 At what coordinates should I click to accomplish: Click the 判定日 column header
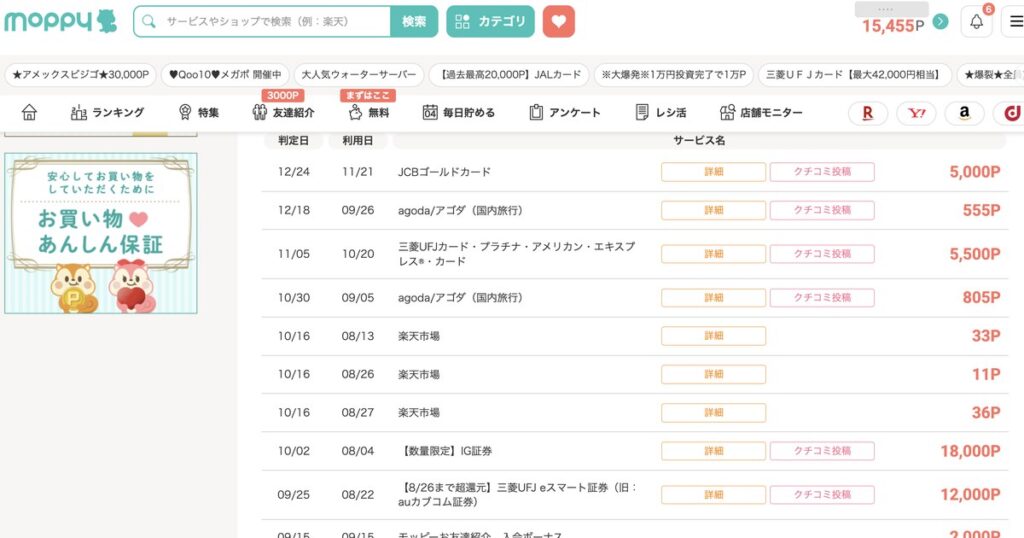pyautogui.click(x=293, y=140)
